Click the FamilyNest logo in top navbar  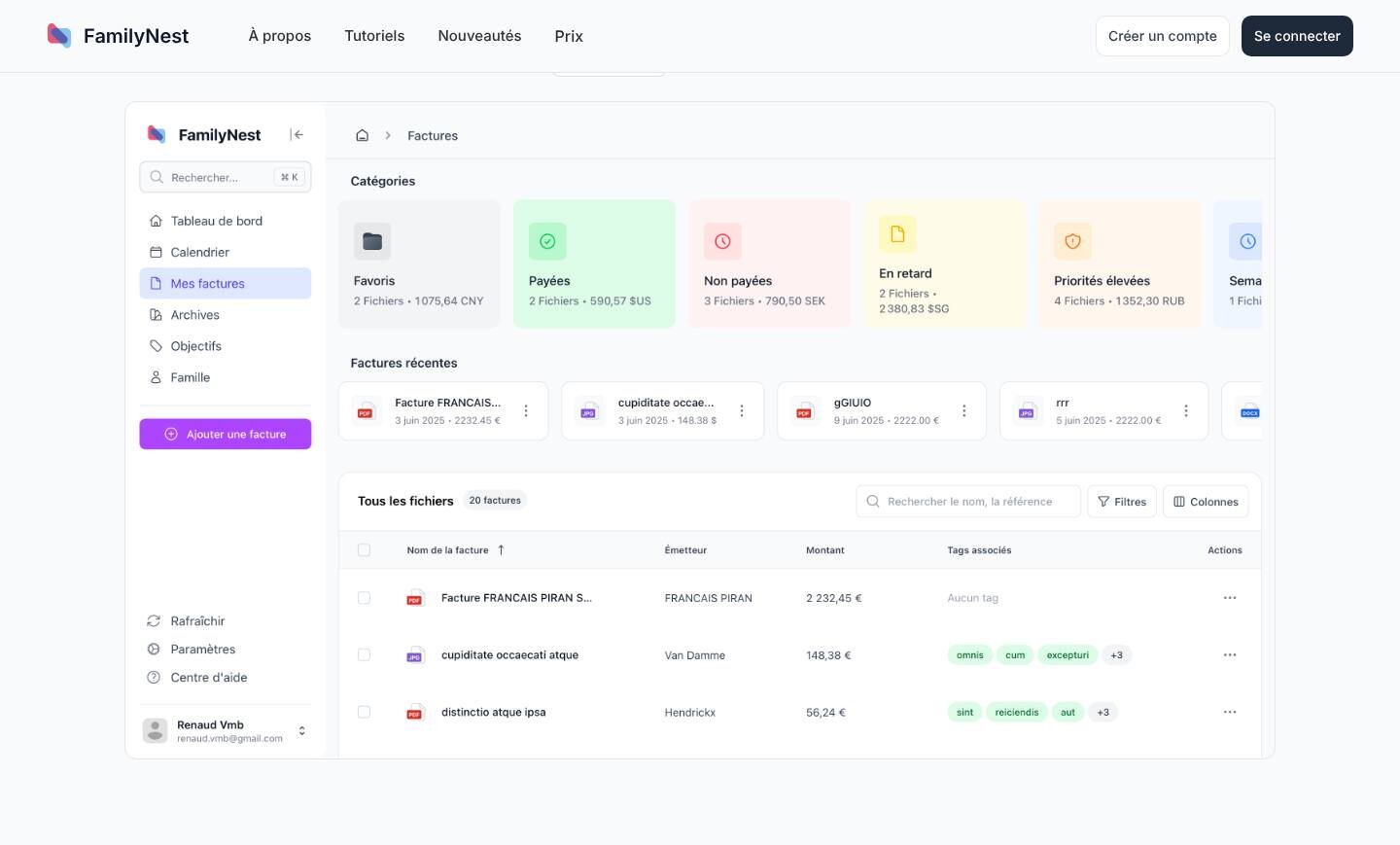coord(118,36)
